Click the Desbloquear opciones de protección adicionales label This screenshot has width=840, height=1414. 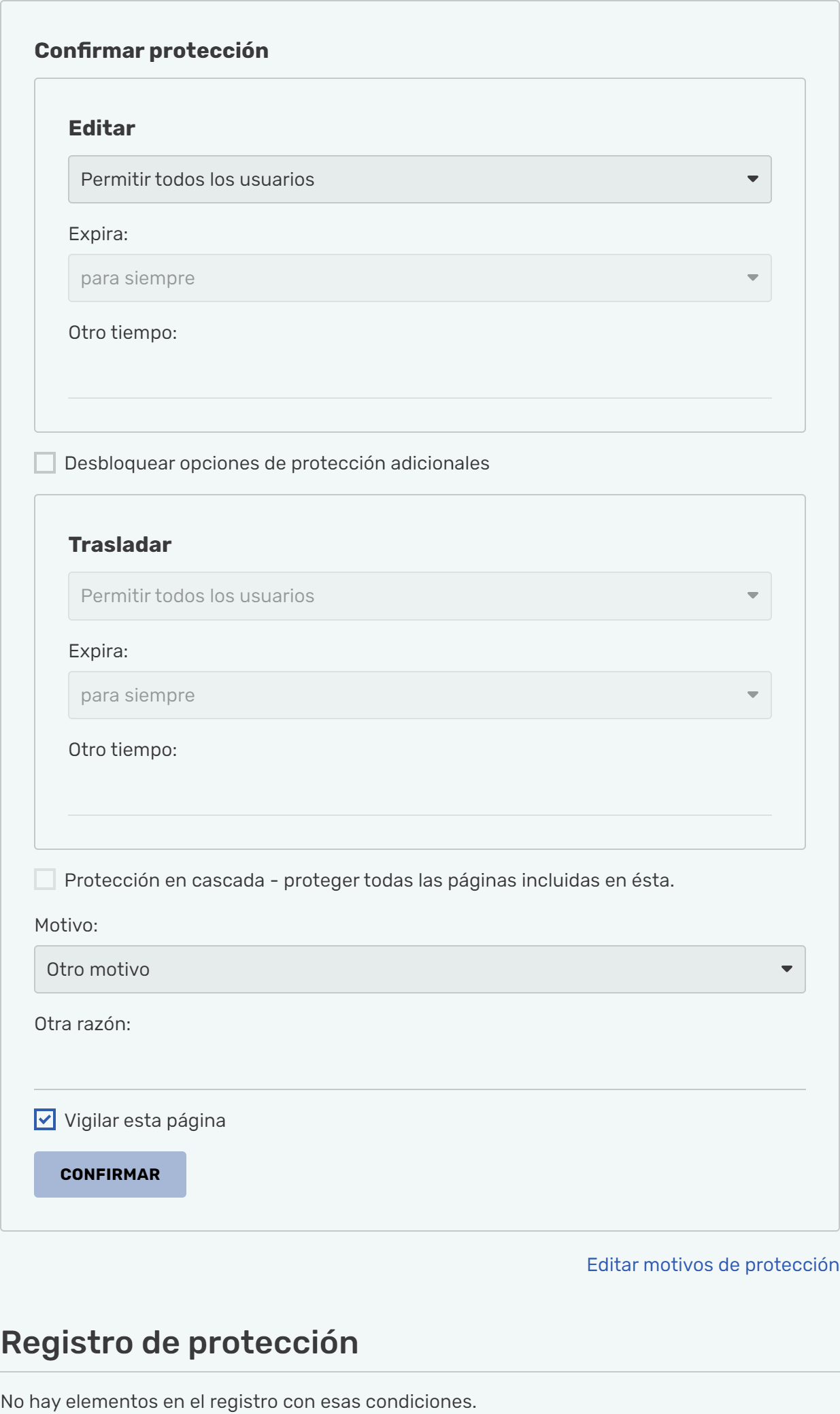(x=277, y=463)
